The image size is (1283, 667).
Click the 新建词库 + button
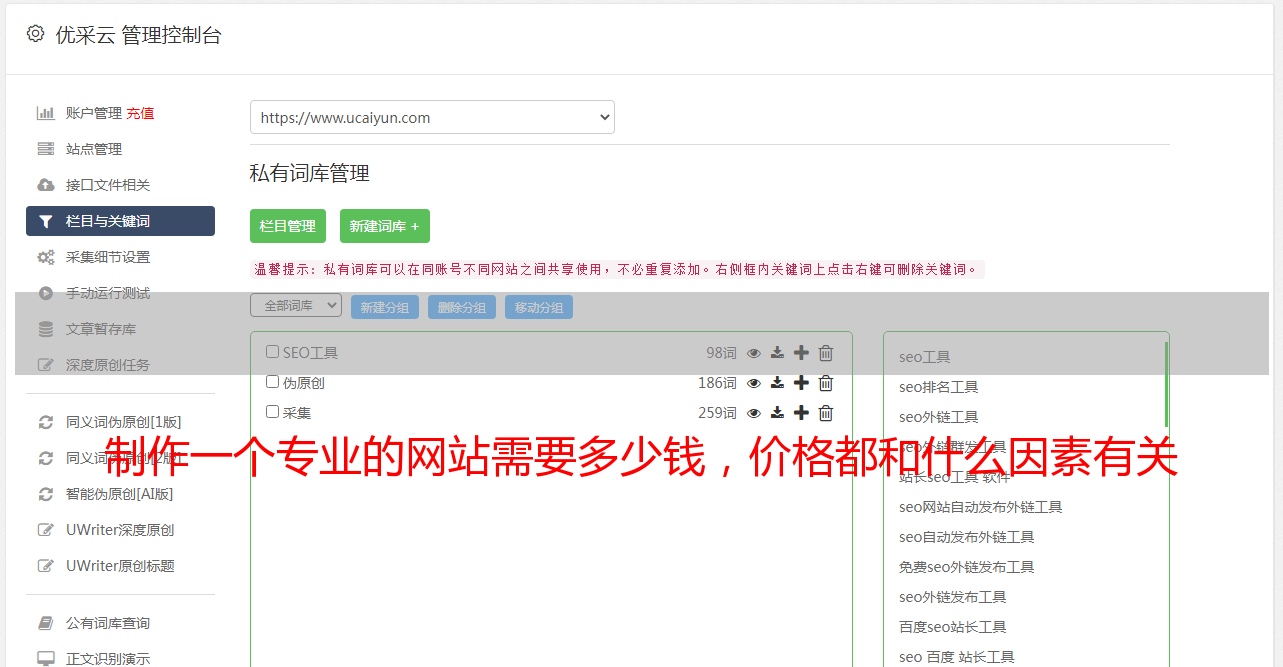[x=385, y=226]
